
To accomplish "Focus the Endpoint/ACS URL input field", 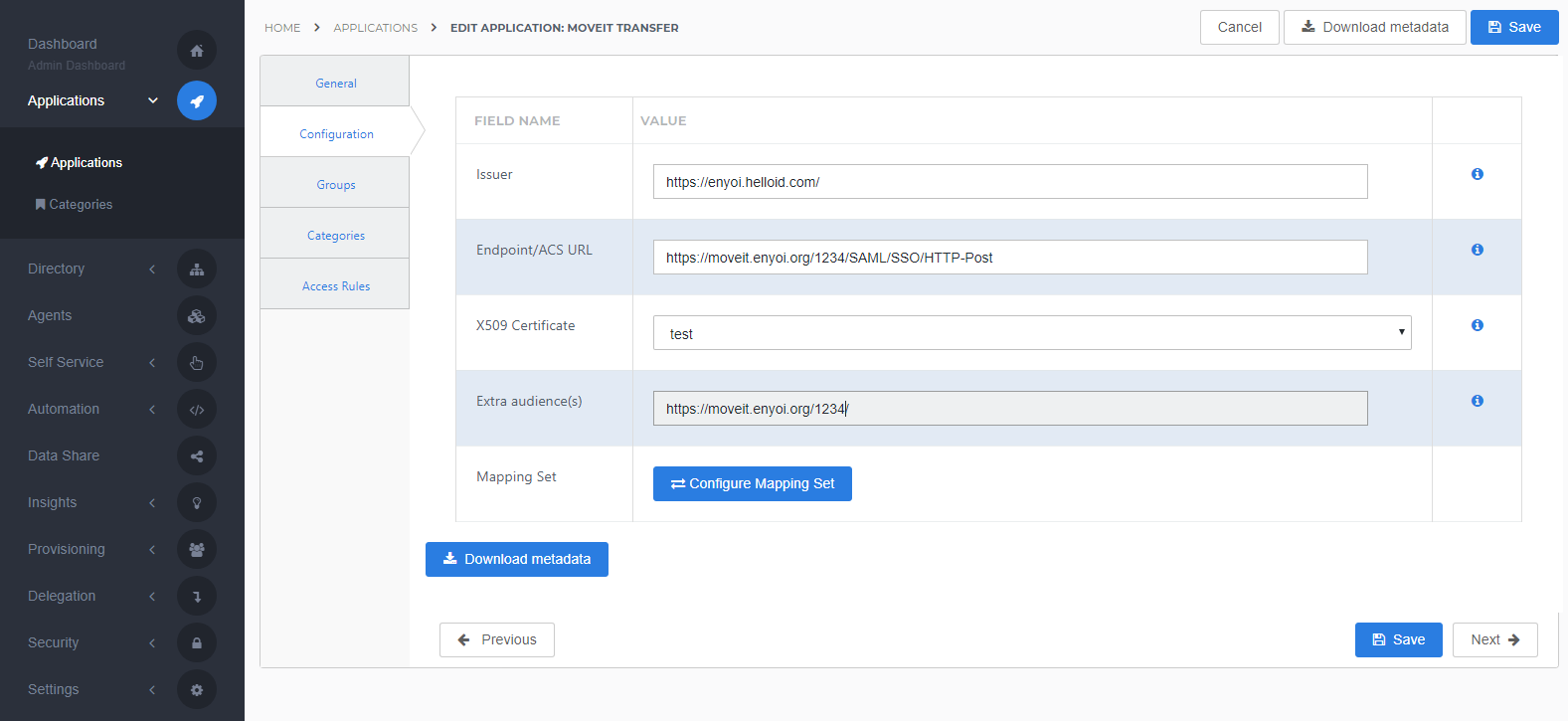I will click(1010, 257).
